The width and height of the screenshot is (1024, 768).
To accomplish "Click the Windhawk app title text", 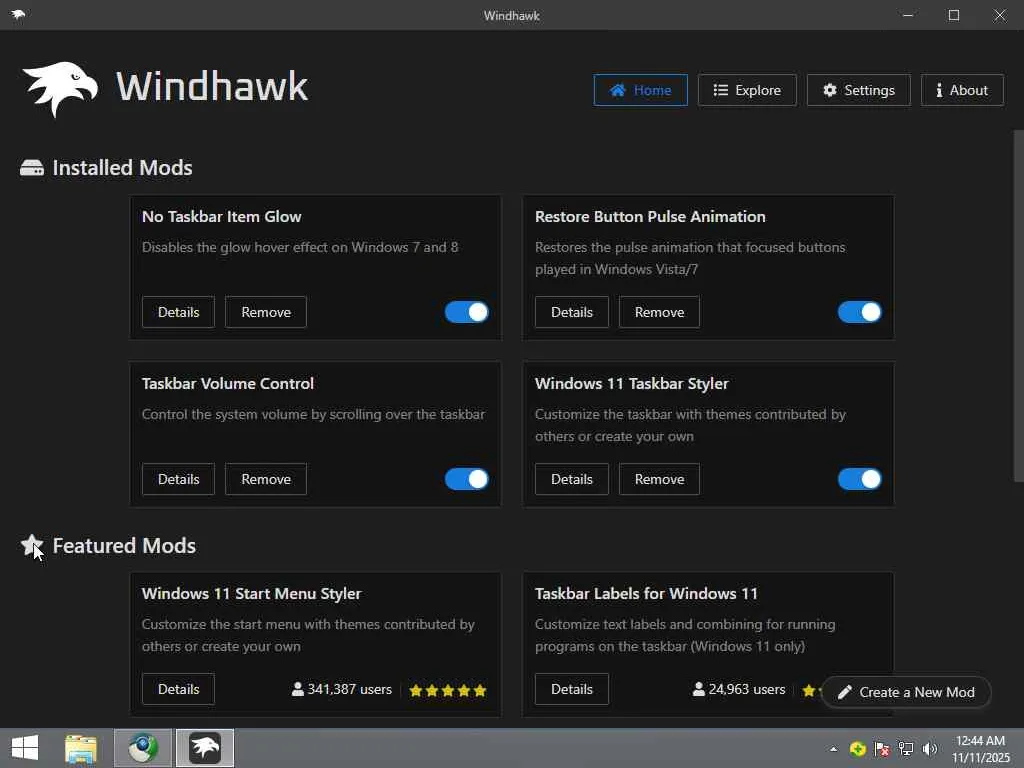I will [x=212, y=86].
